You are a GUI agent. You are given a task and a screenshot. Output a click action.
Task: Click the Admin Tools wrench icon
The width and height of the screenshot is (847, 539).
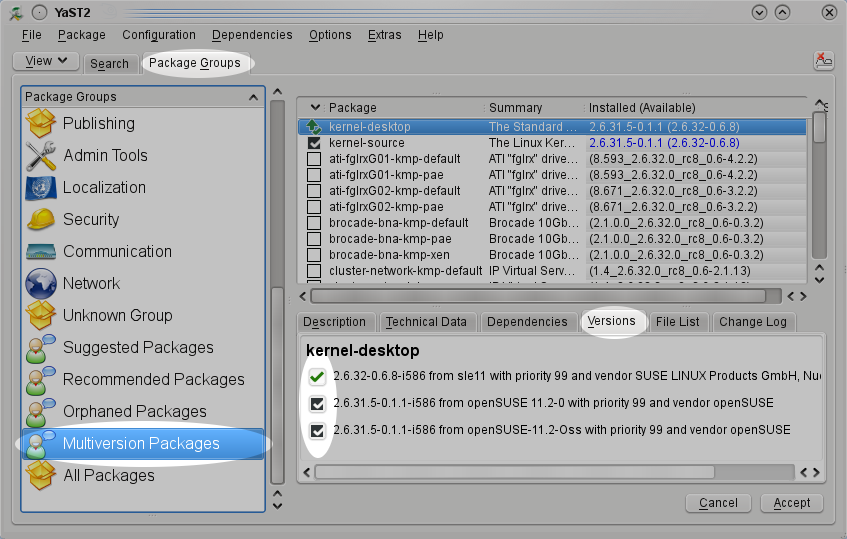(41, 156)
